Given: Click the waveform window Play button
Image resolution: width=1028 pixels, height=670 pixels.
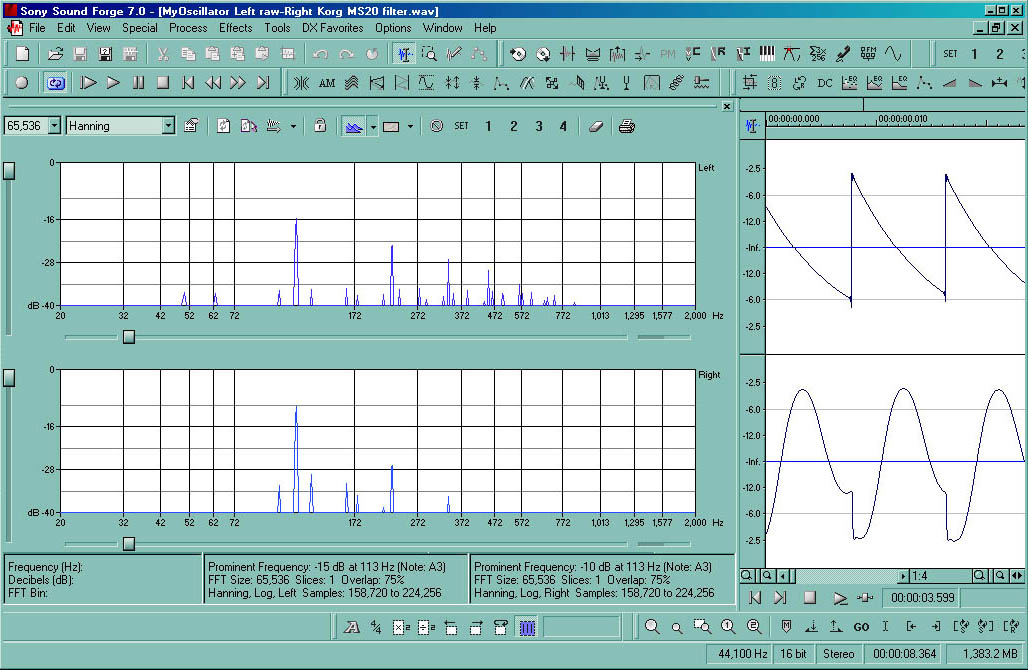Looking at the screenshot, I should pyautogui.click(x=840, y=598).
